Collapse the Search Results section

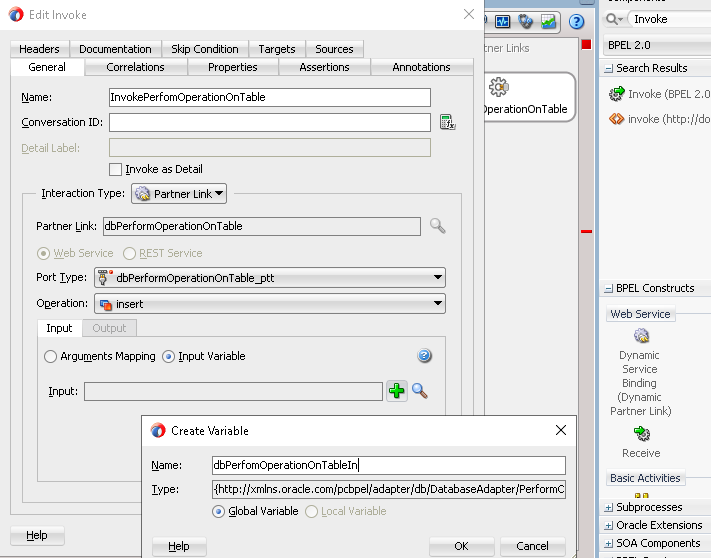(x=608, y=68)
